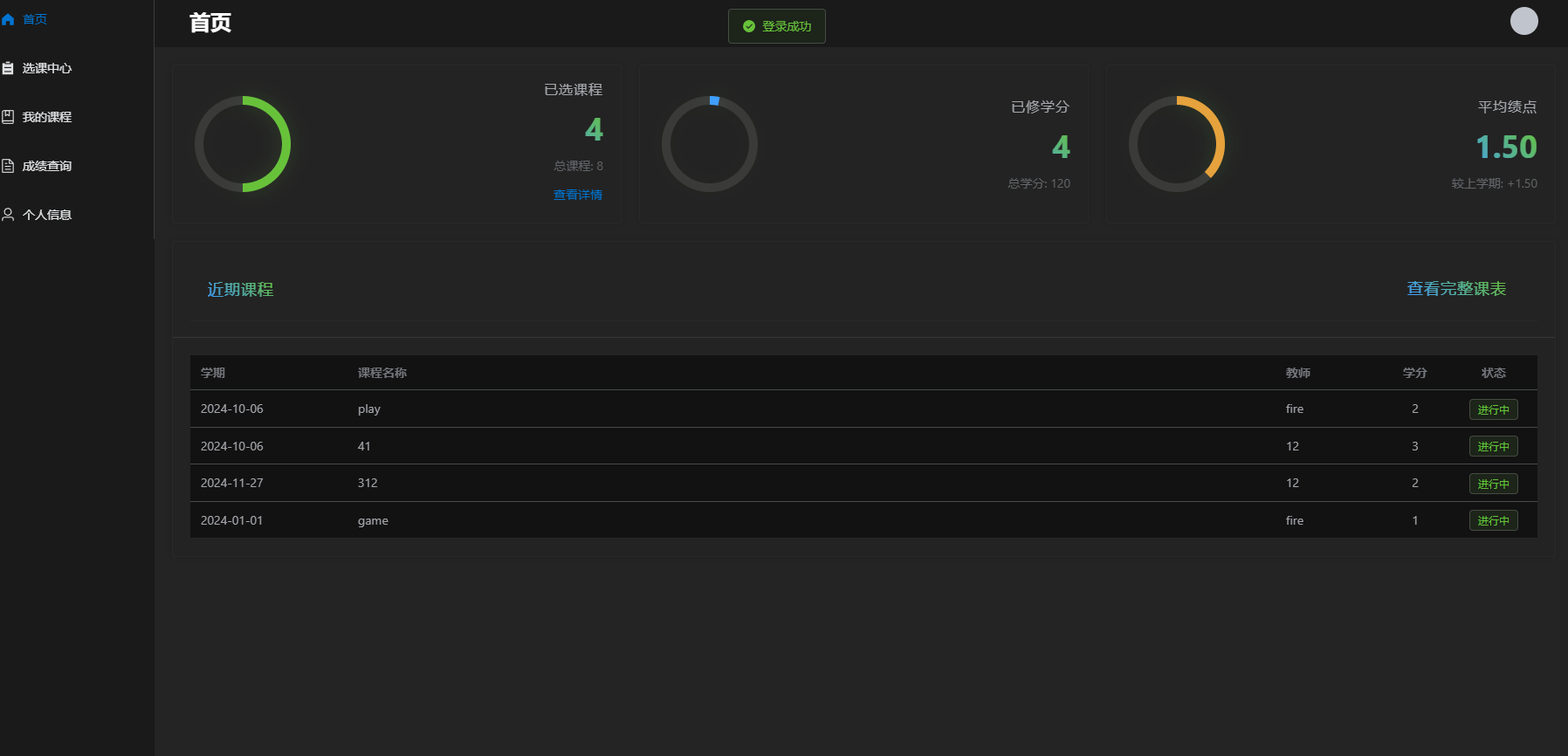Click the 进行中 status tag for game course
The image size is (1568, 756).
tap(1493, 520)
